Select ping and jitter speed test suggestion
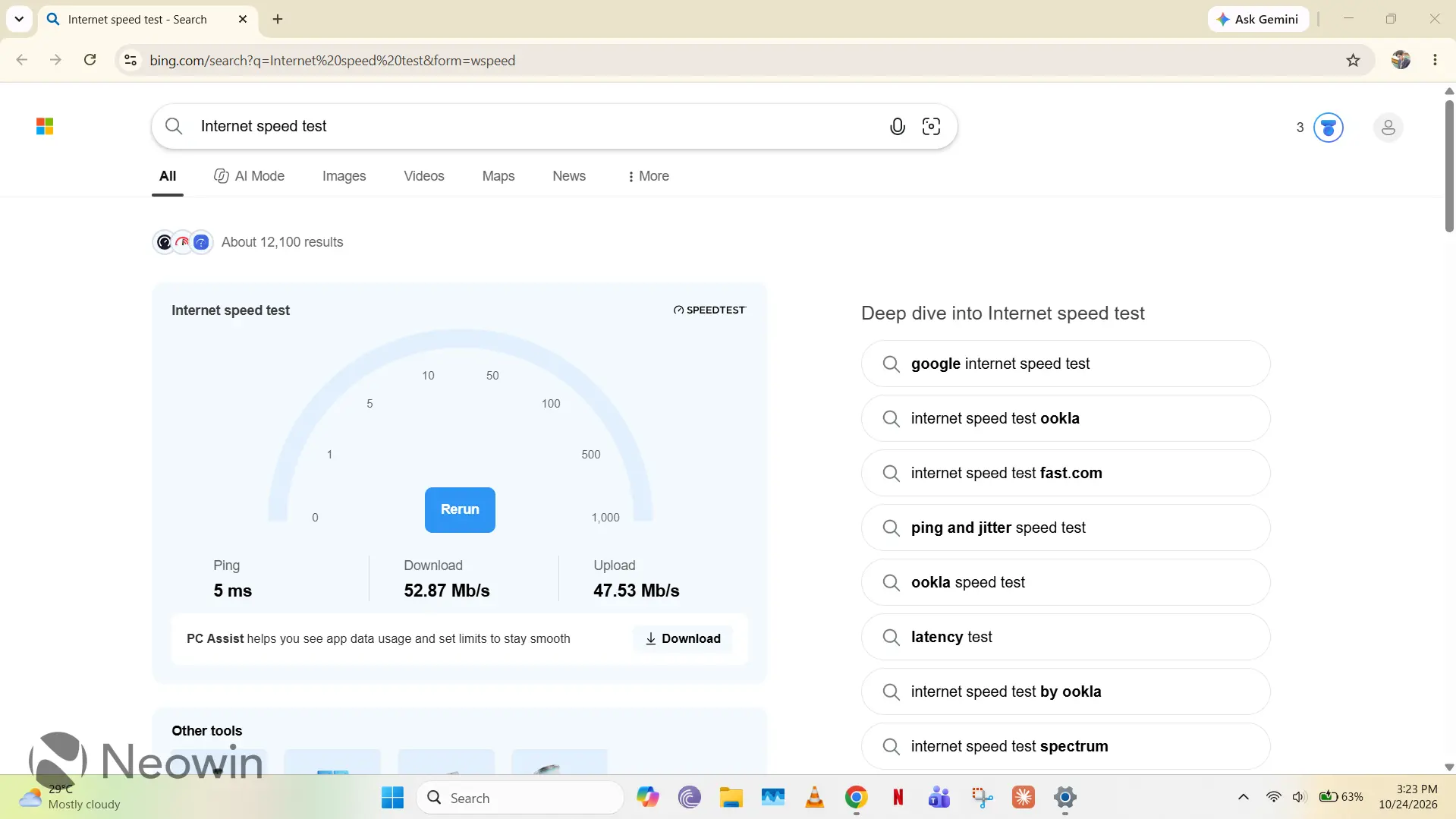 pos(1065,528)
